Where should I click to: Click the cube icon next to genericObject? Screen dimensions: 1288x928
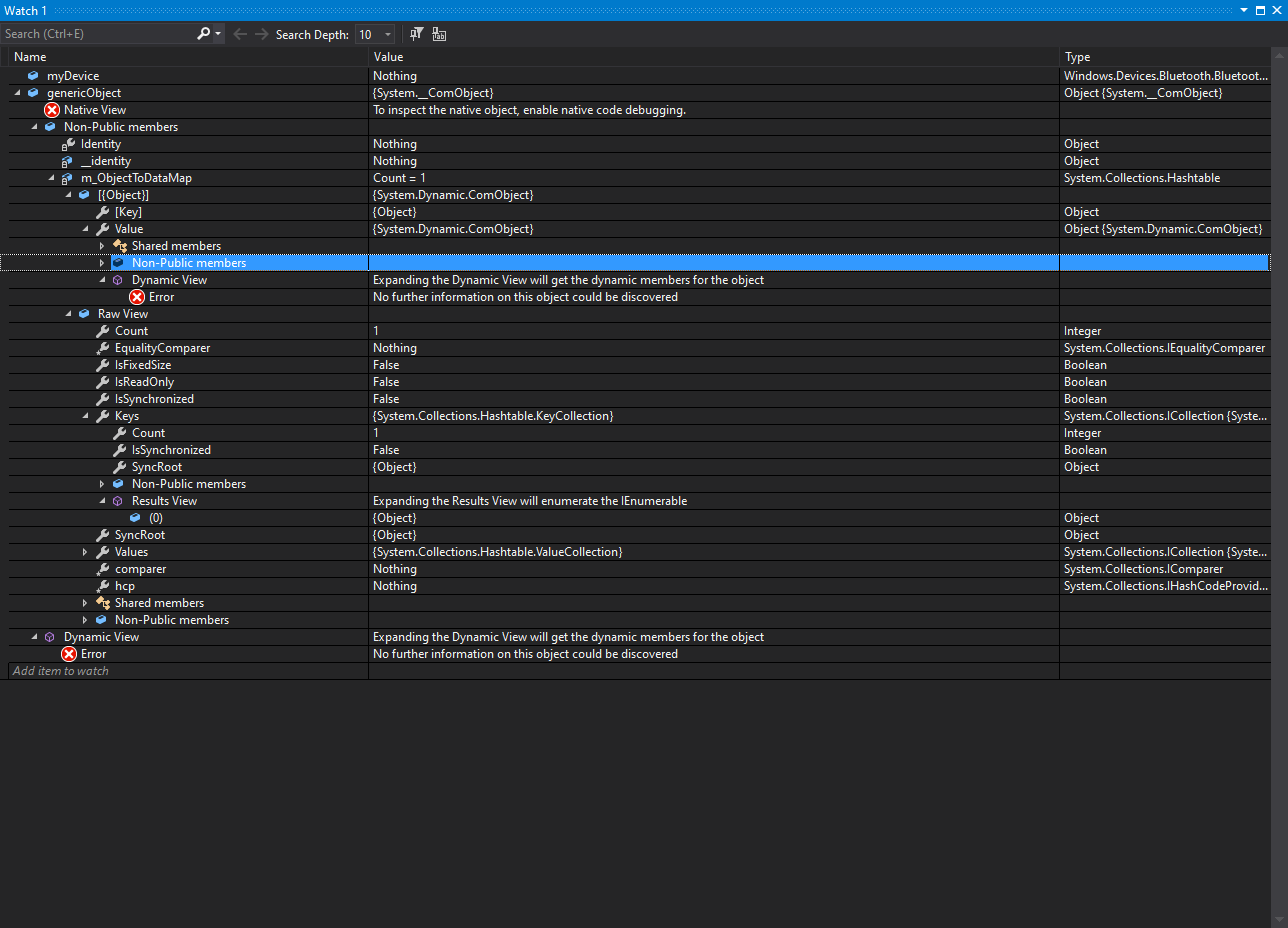pos(33,93)
